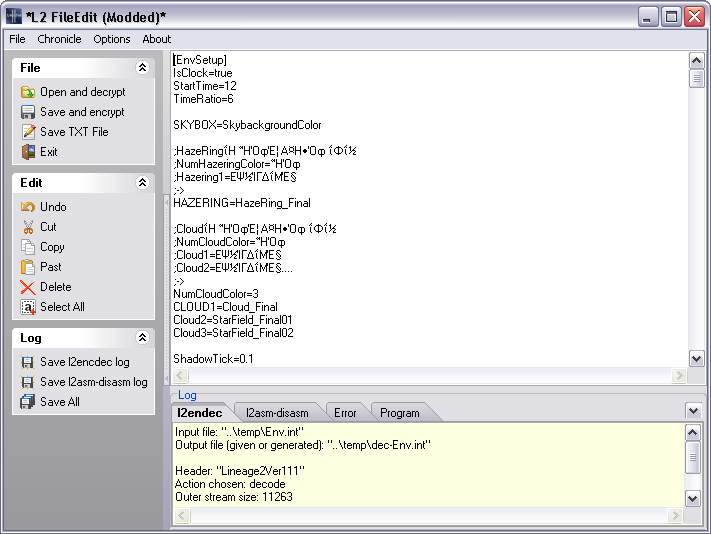Click the Cut scissors icon
The image size is (711, 534).
[28, 227]
